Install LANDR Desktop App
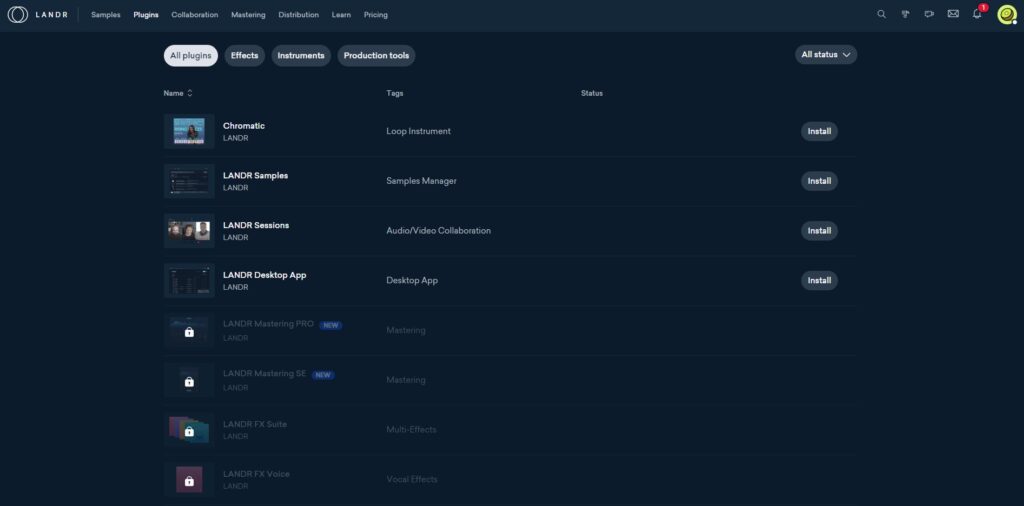Screen dimensions: 1024x506 pos(819,280)
